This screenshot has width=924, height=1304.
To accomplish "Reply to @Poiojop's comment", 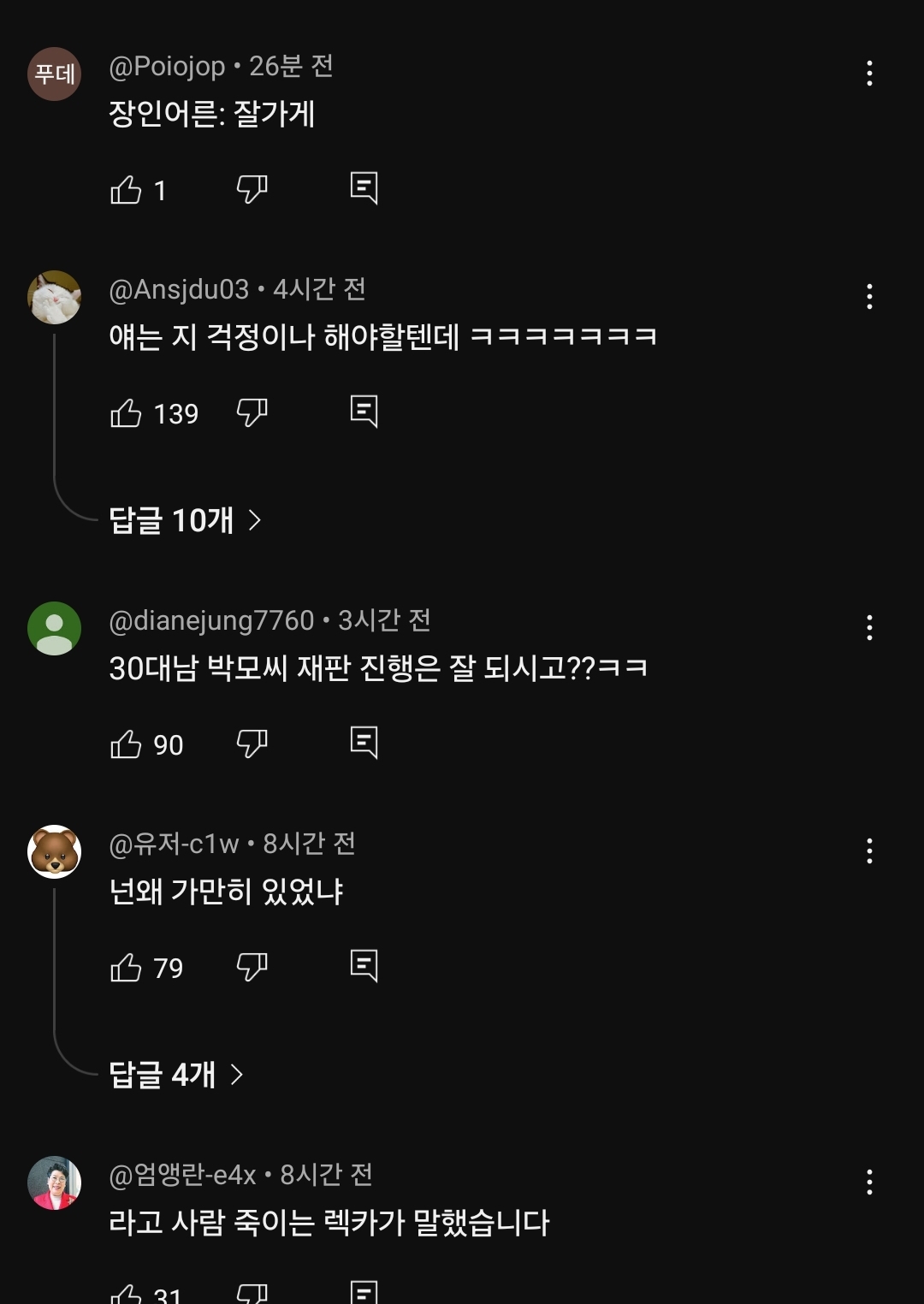I will coord(364,187).
